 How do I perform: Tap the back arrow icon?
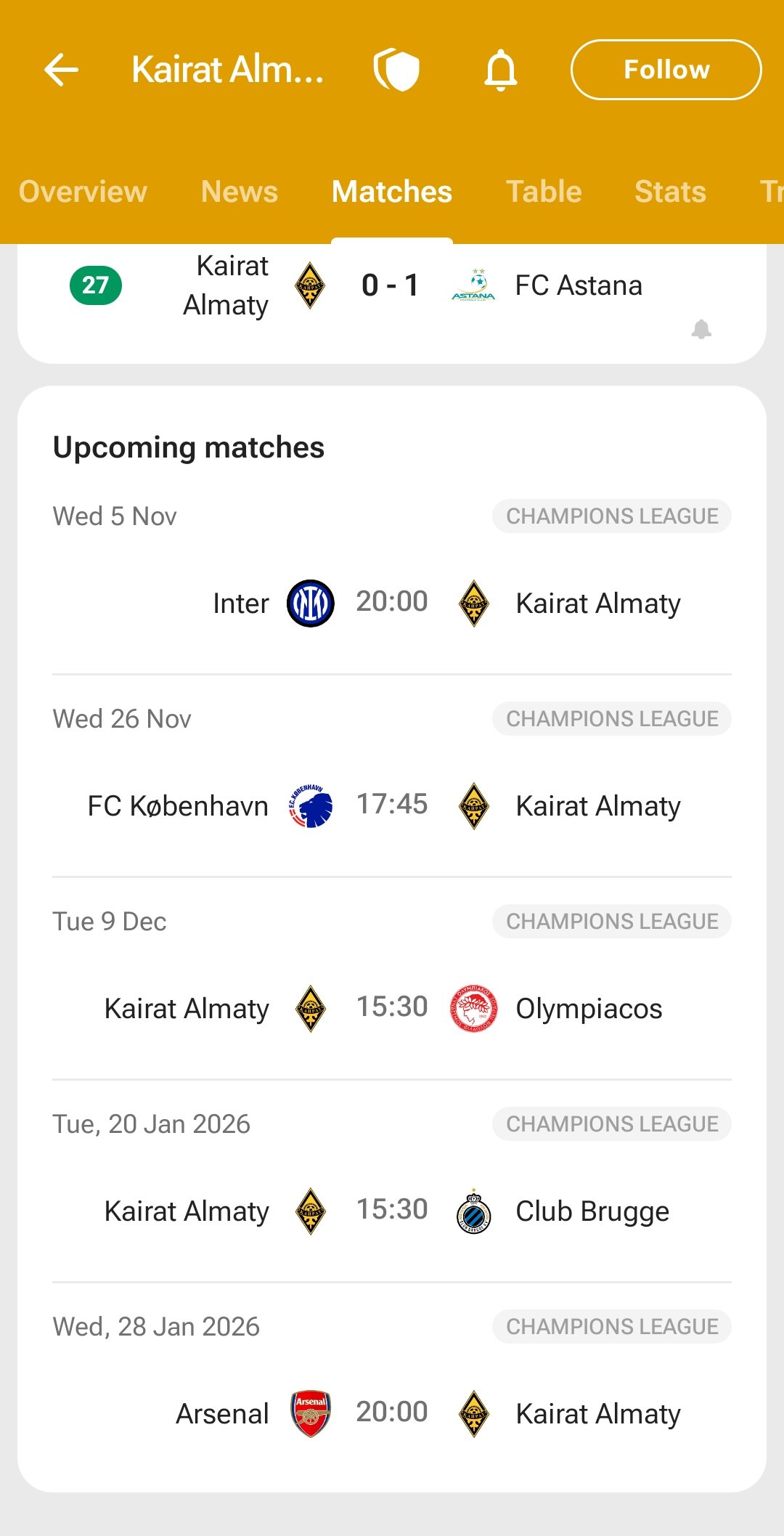61,70
